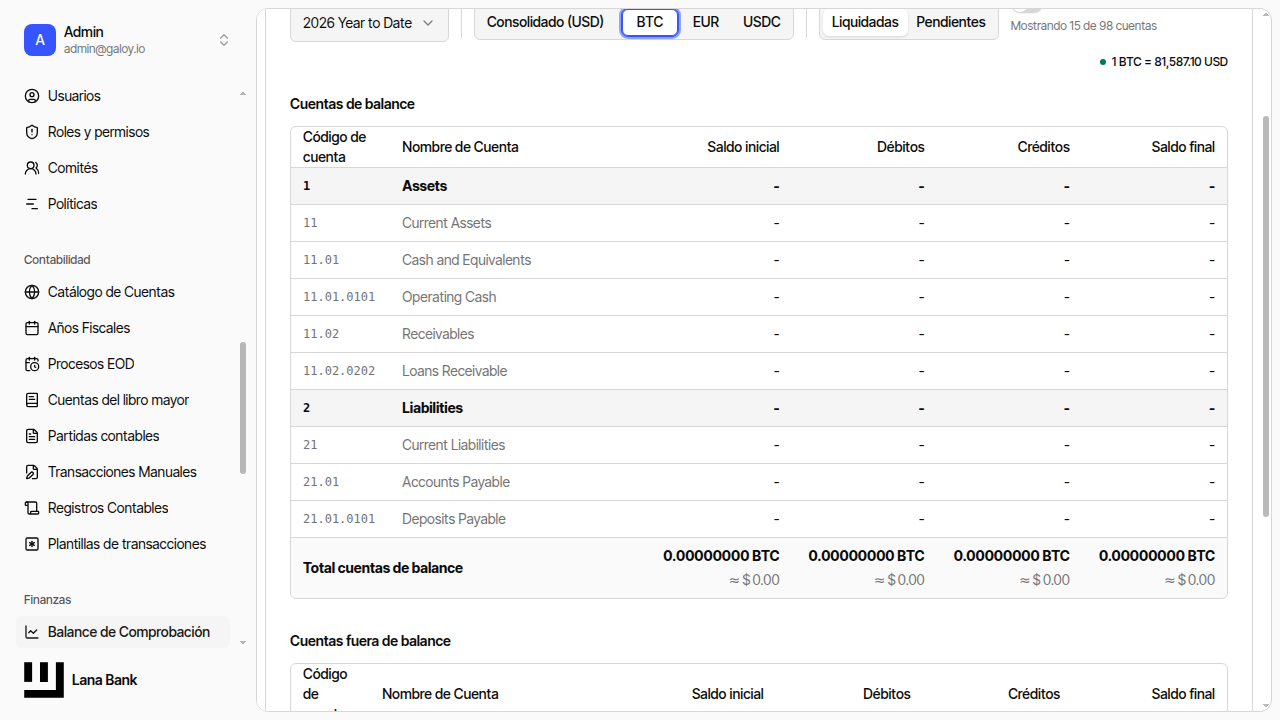Click the BTC exchange rate text

pyautogui.click(x=1170, y=62)
